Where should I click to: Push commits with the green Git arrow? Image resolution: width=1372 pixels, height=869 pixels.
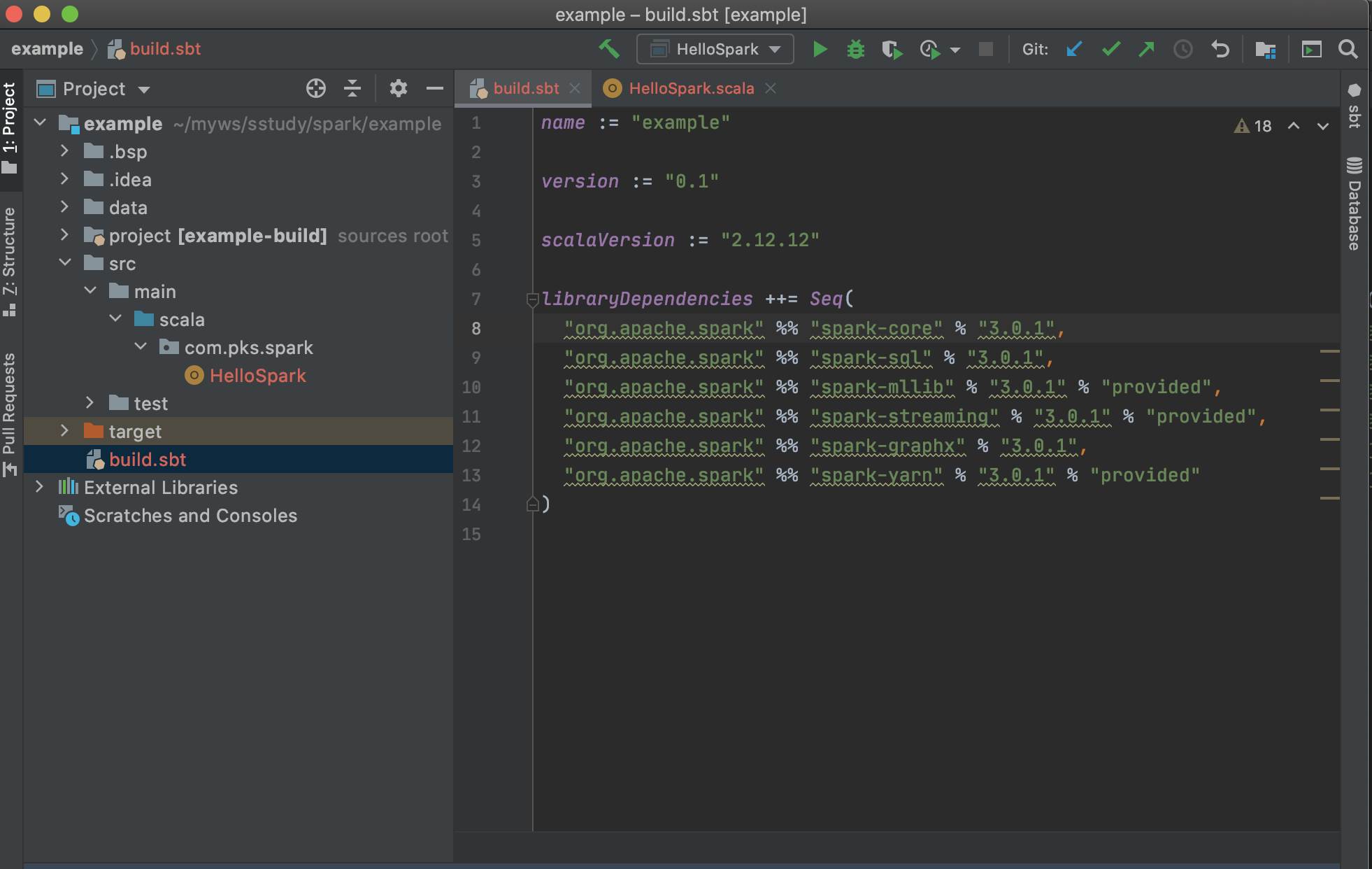[x=1147, y=49]
